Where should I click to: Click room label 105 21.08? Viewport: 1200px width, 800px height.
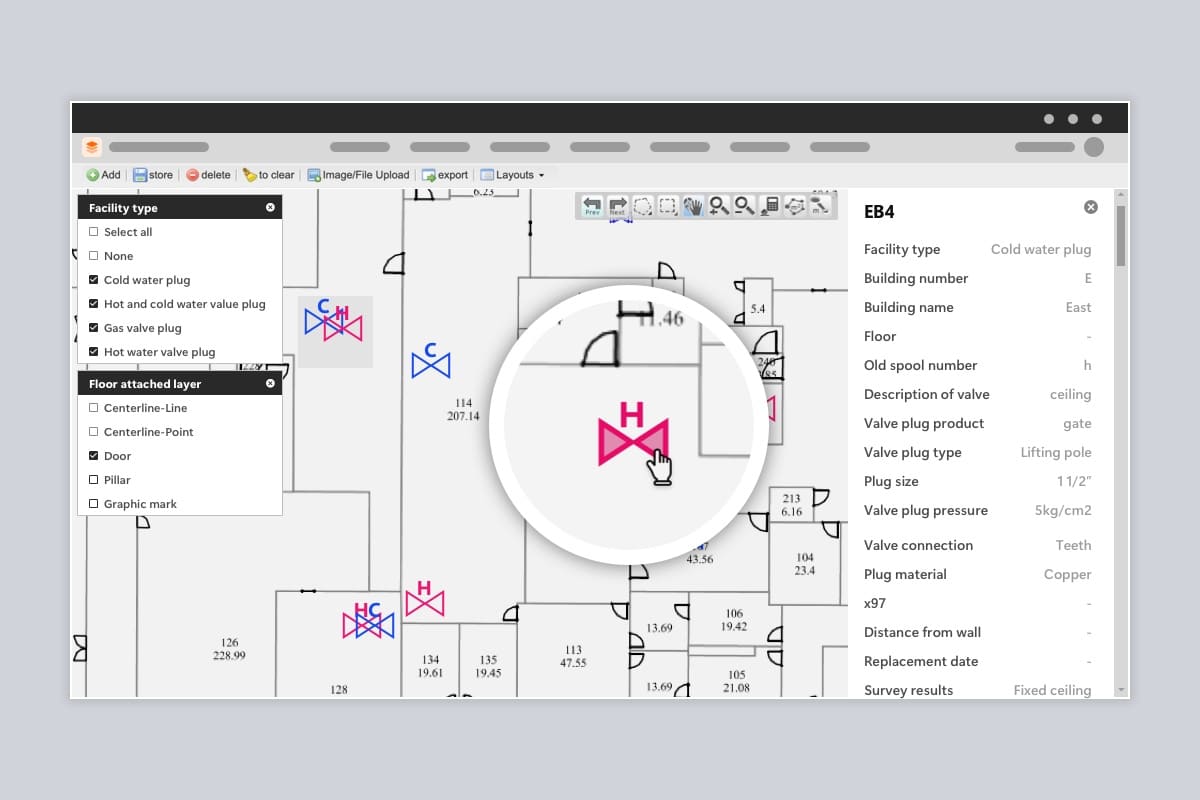point(736,681)
